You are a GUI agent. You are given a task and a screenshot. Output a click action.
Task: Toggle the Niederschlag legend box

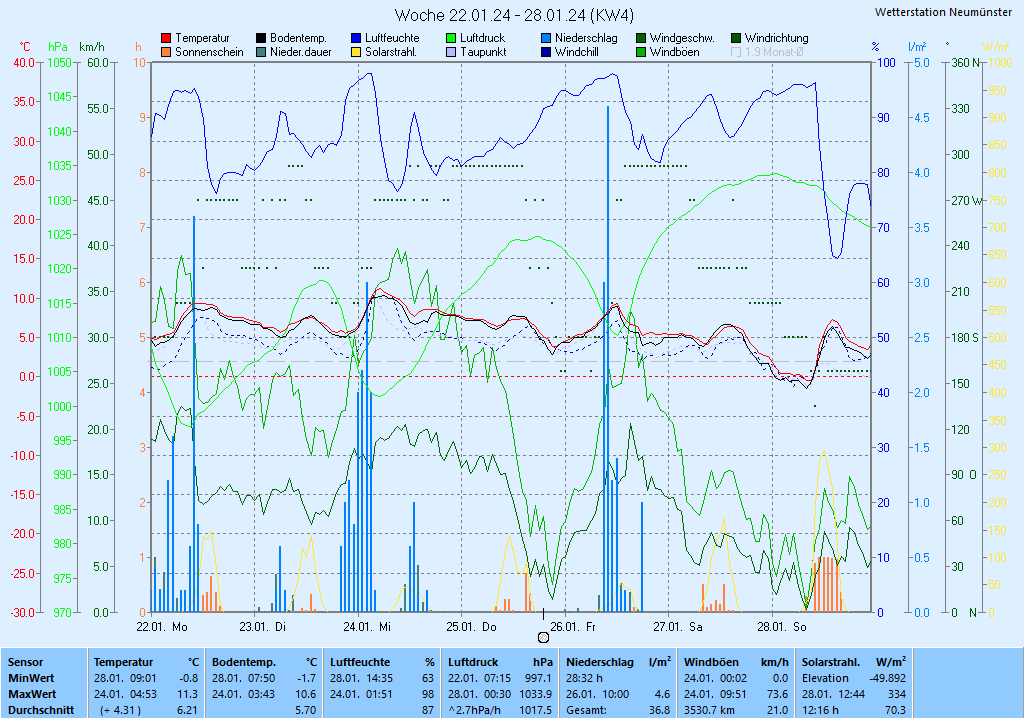coord(546,39)
